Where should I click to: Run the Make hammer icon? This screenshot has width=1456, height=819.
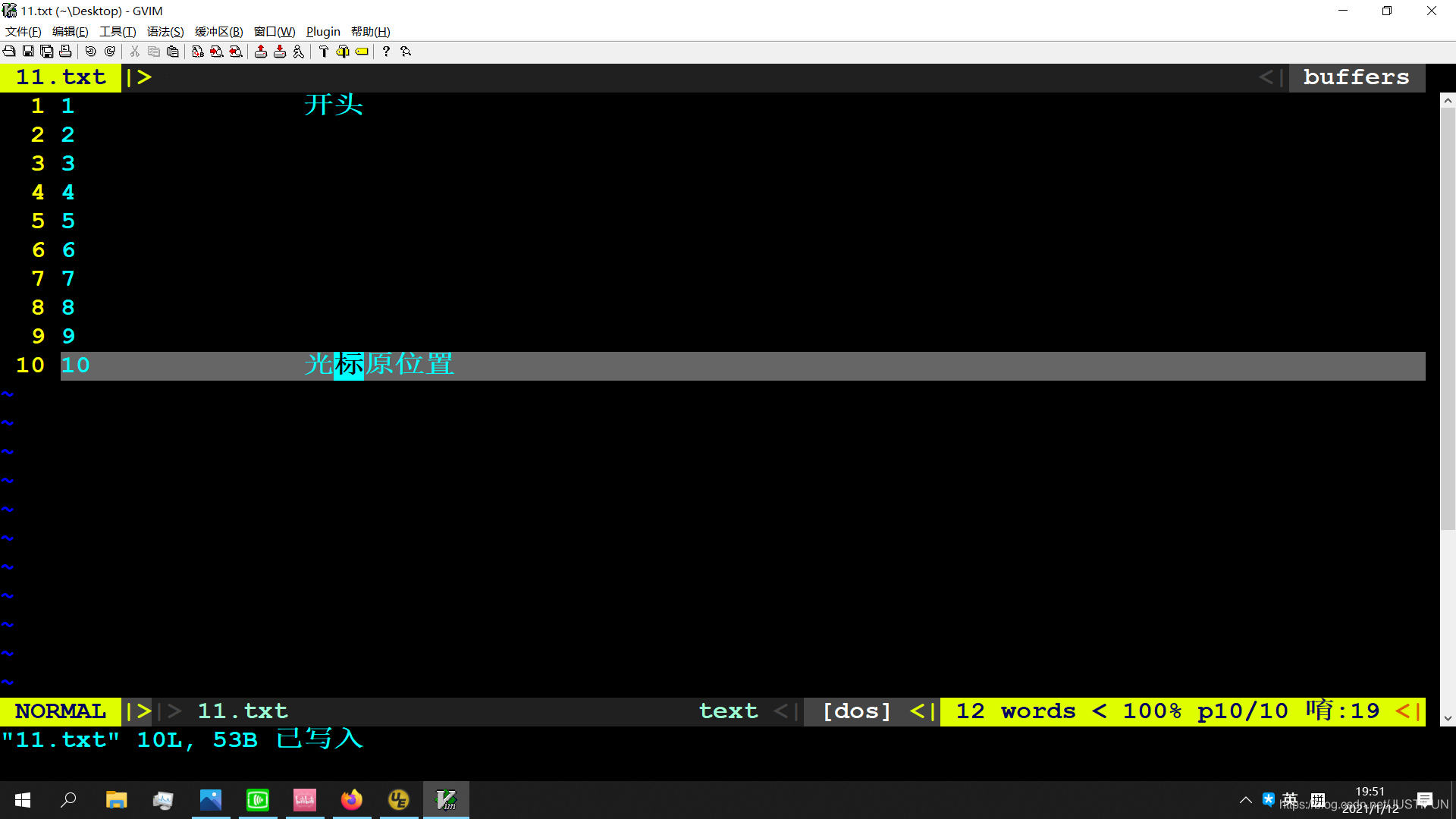click(x=324, y=52)
